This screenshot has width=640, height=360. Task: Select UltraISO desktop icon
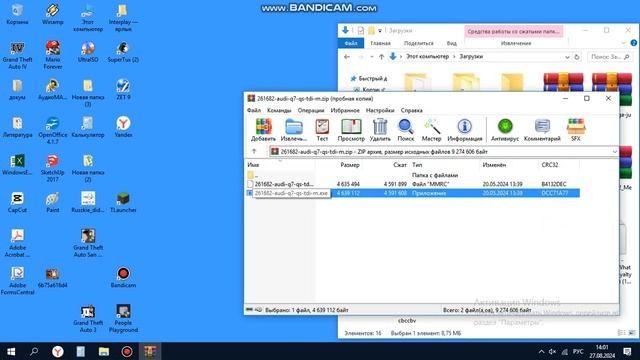[88, 52]
